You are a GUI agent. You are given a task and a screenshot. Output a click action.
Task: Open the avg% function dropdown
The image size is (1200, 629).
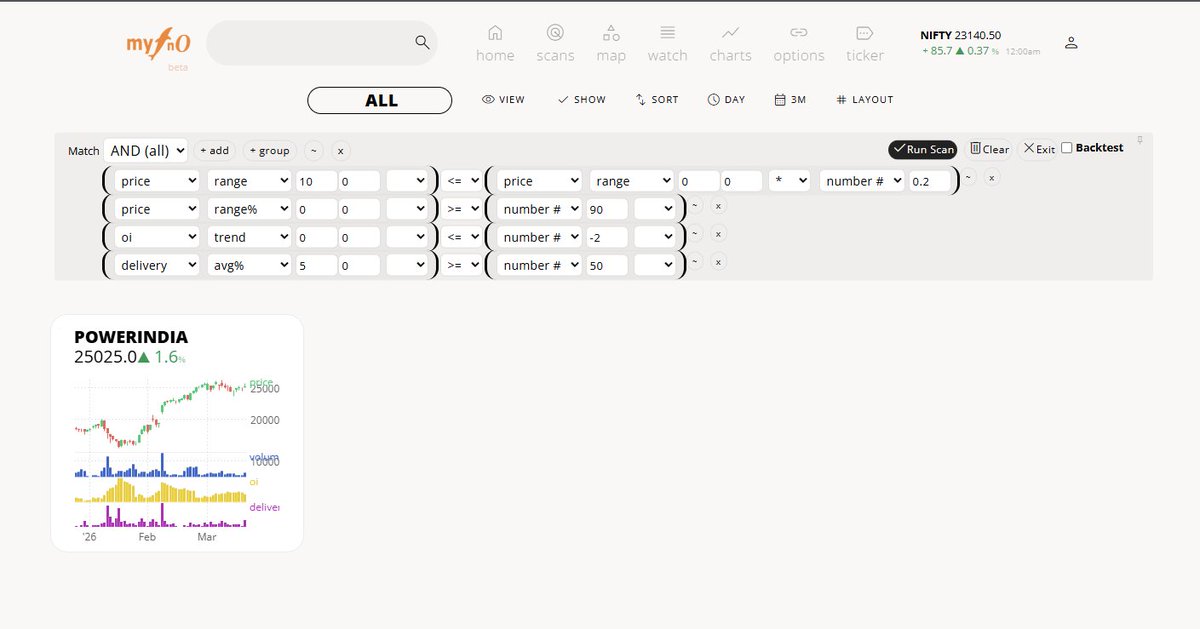click(x=249, y=265)
